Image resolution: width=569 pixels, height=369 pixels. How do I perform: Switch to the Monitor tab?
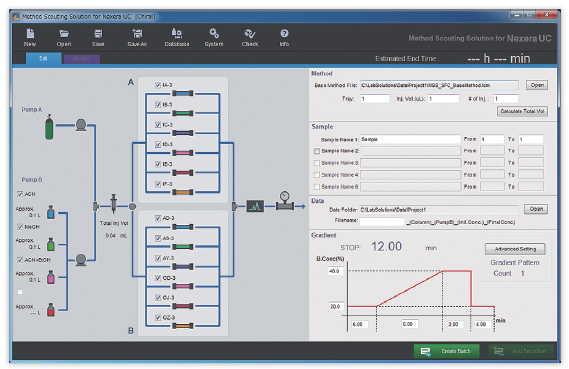82,58
